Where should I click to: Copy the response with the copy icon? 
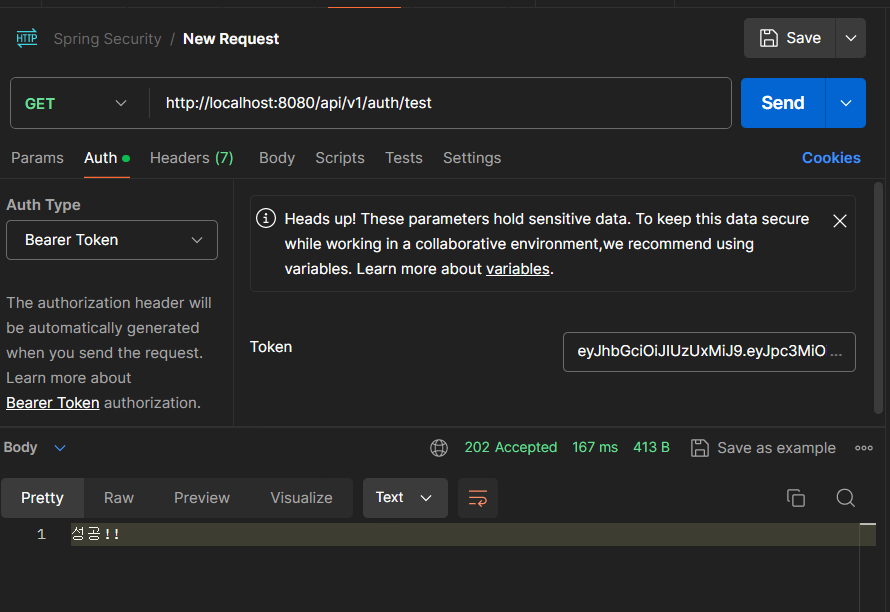click(796, 498)
